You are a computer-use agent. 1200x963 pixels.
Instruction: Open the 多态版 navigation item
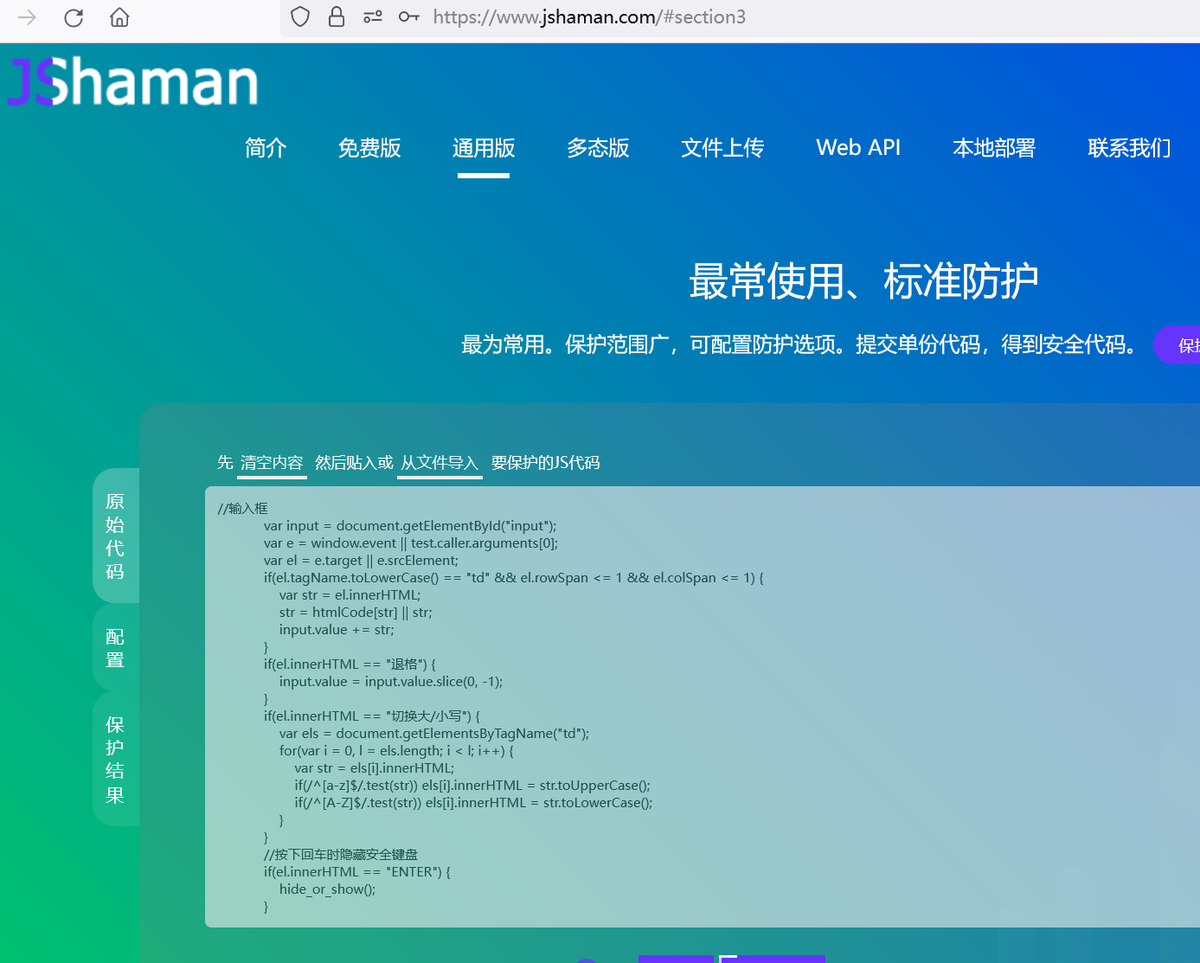(598, 148)
